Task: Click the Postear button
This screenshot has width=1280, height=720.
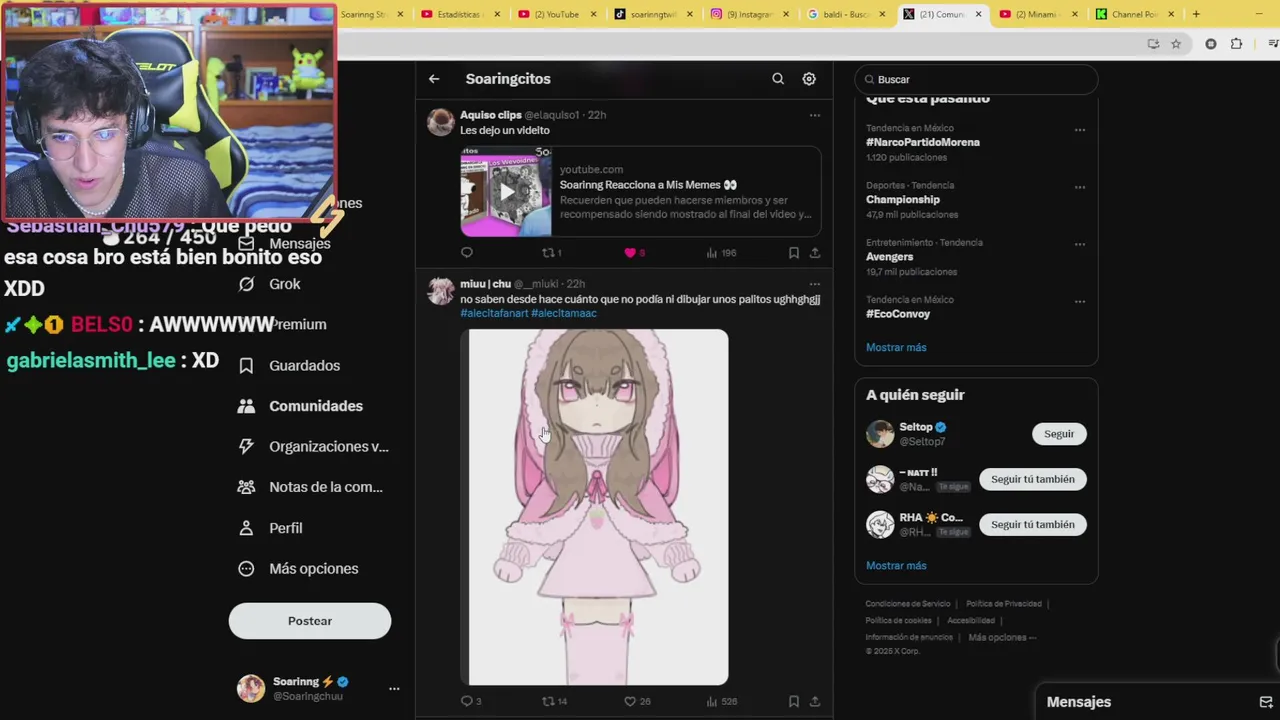Action: click(x=310, y=621)
